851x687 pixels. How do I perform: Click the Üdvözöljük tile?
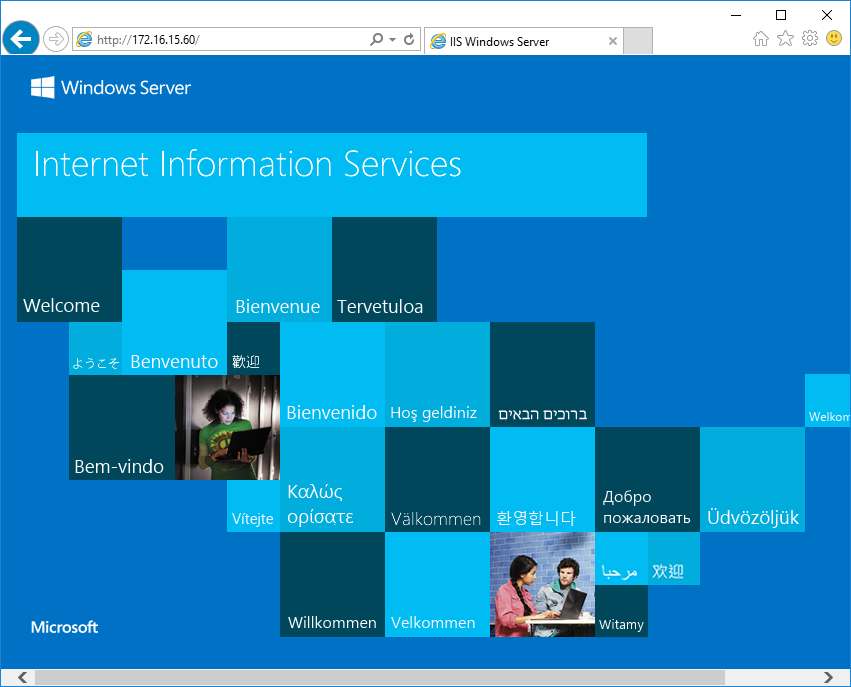point(752,479)
